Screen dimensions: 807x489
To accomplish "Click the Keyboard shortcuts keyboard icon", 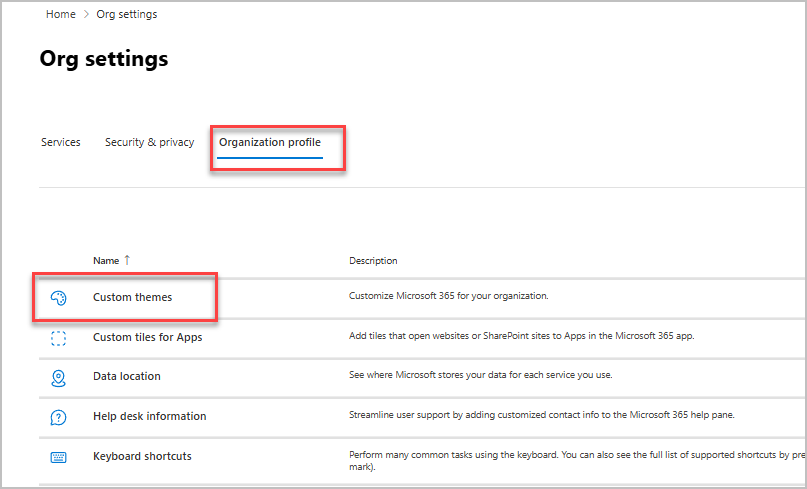I will tap(58, 457).
